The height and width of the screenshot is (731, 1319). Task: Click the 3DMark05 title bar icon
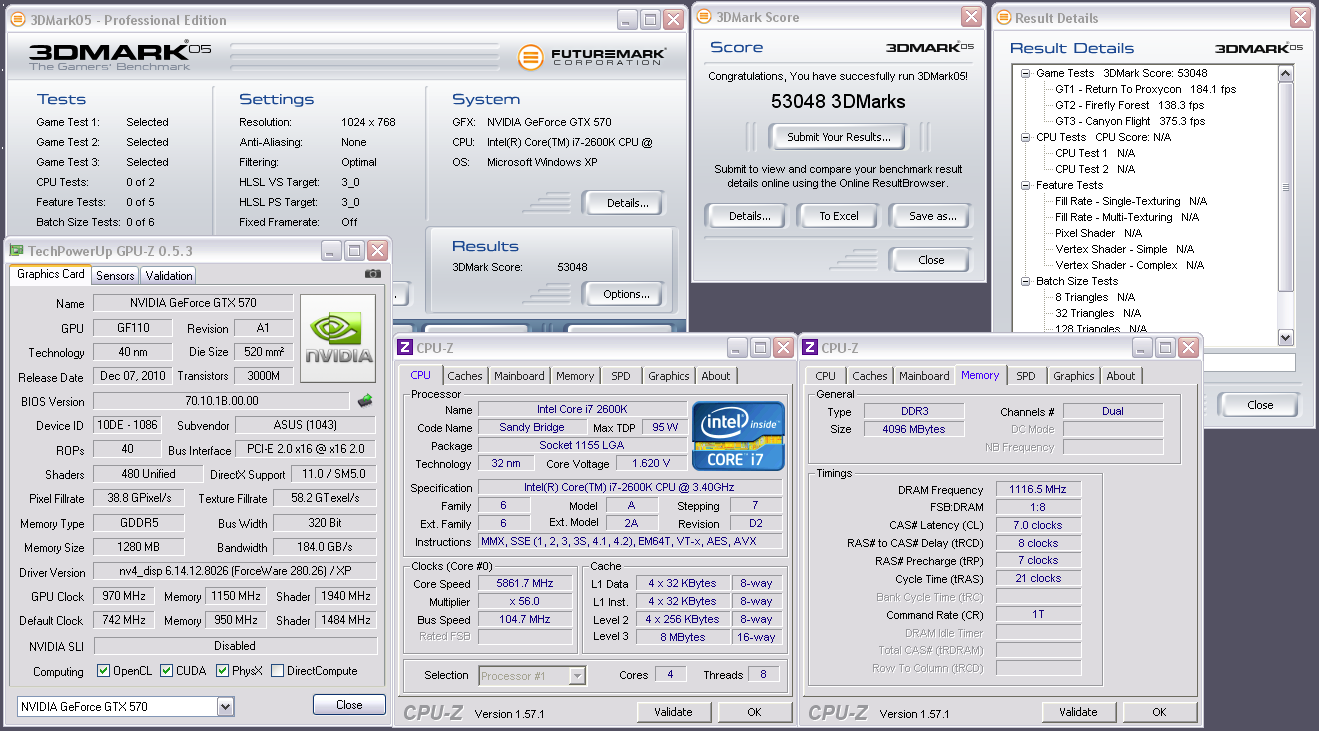click(17, 19)
